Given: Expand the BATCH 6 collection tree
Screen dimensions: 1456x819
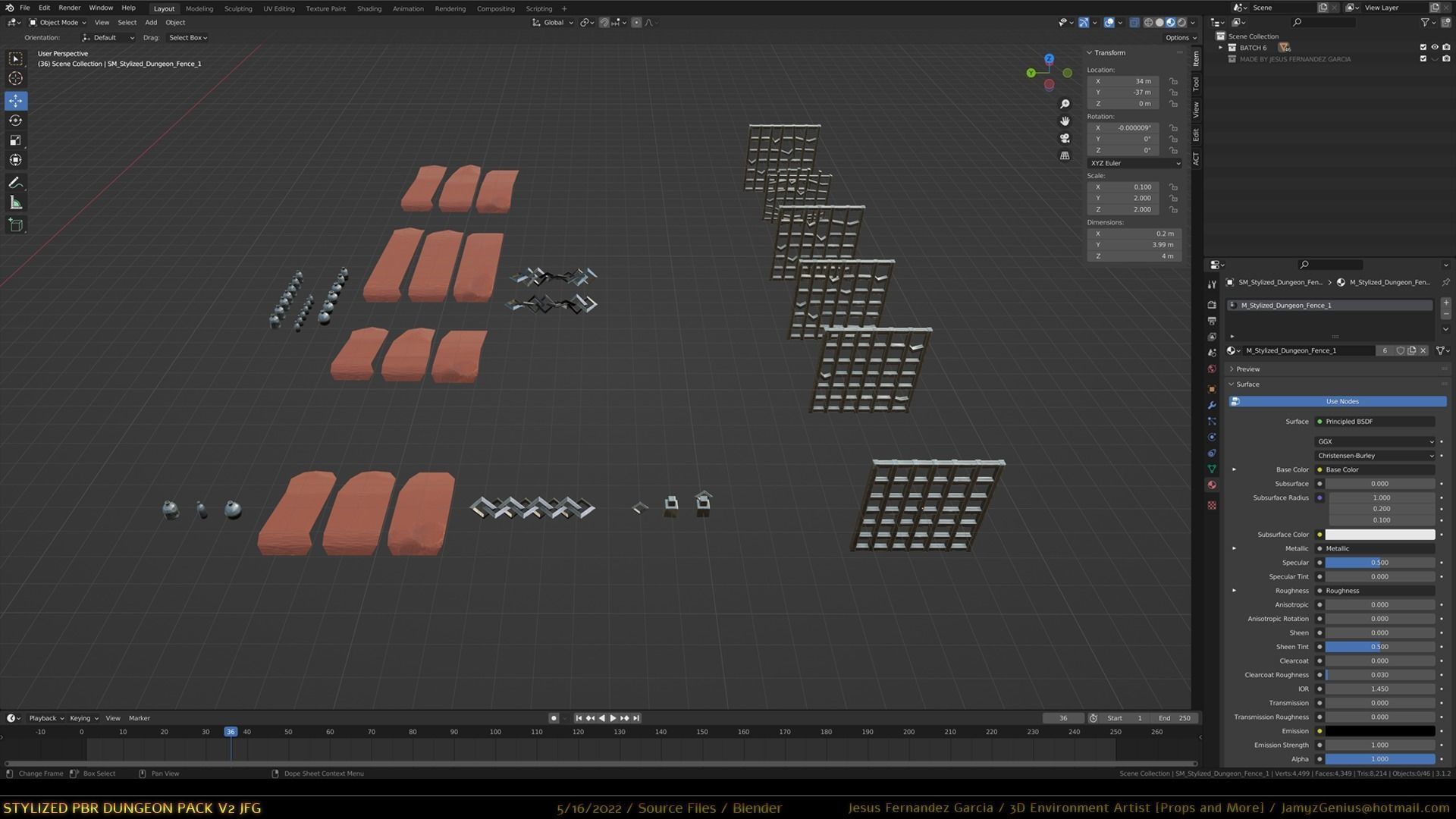Looking at the screenshot, I should [x=1221, y=48].
